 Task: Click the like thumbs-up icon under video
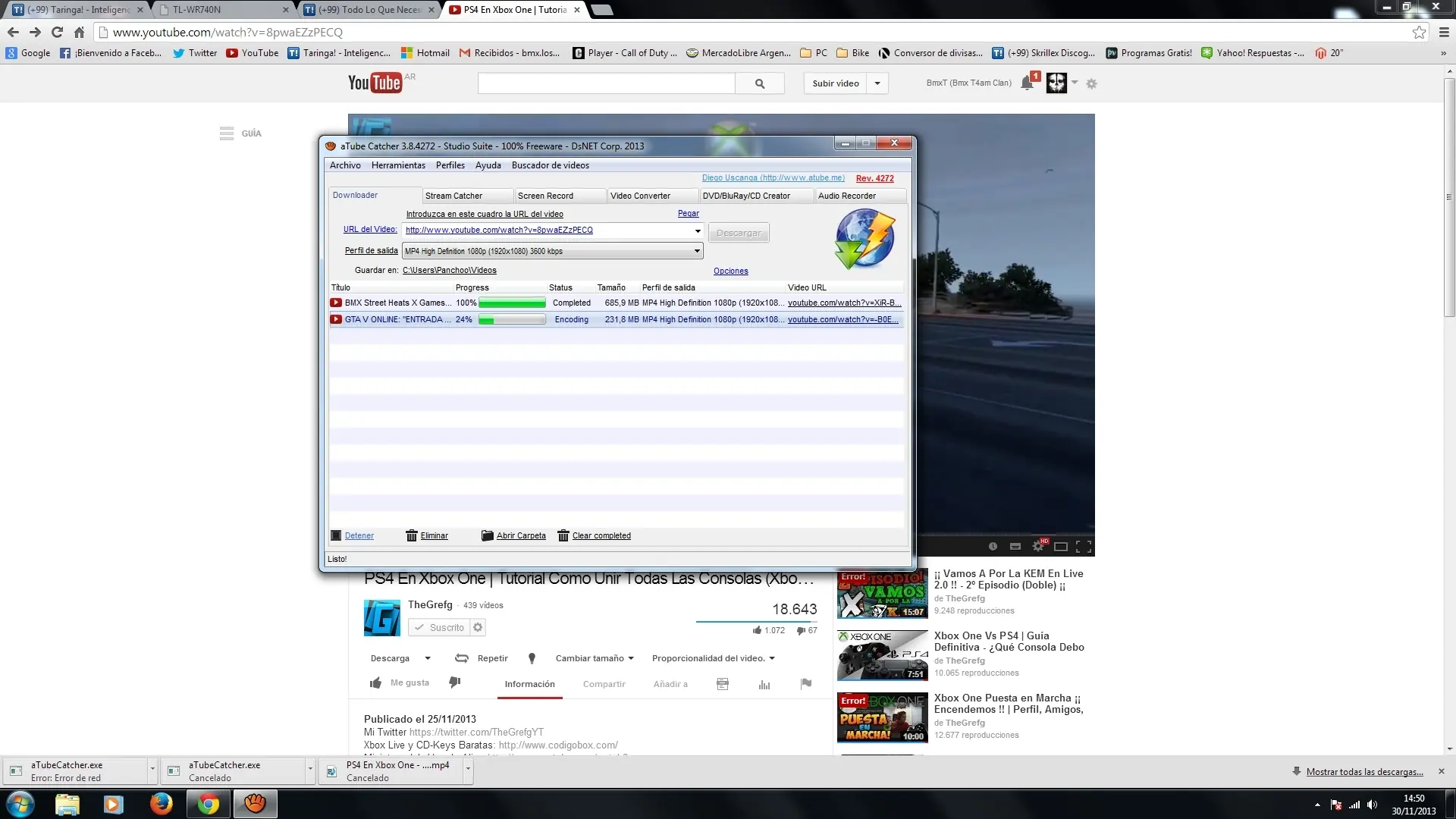coord(375,682)
